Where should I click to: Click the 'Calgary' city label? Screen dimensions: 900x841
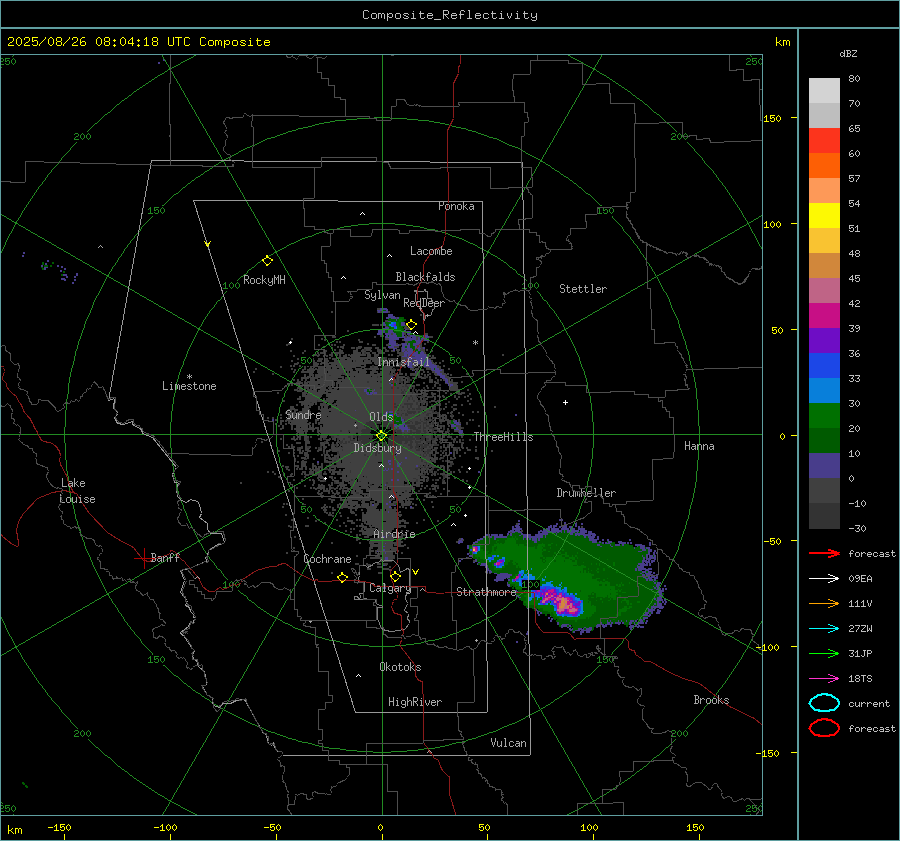390,588
